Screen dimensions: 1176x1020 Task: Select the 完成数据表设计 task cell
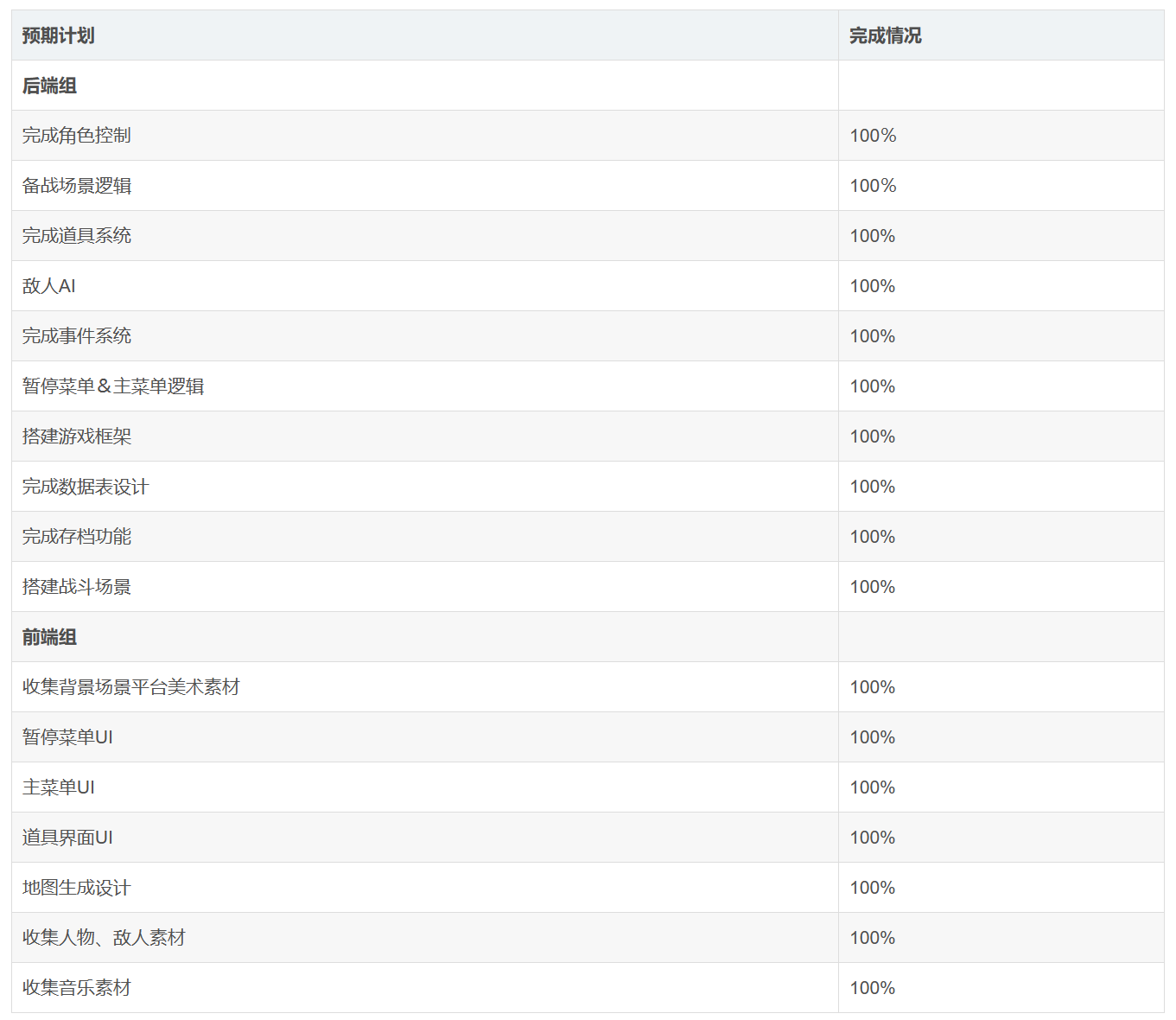pyautogui.click(x=86, y=487)
